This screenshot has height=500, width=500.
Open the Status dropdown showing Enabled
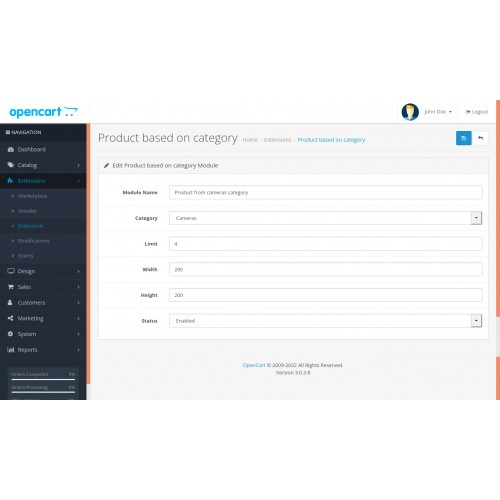point(326,321)
